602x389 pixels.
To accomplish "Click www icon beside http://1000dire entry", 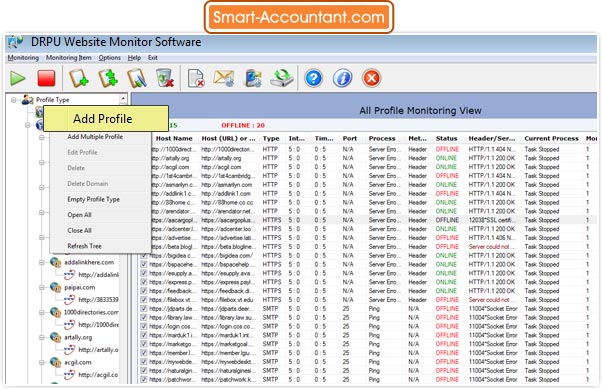I will [x=69, y=324].
